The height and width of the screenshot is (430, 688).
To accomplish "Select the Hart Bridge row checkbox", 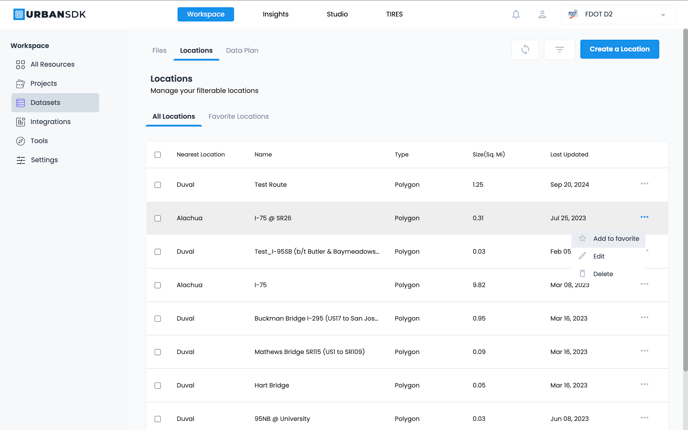I will pos(157,385).
